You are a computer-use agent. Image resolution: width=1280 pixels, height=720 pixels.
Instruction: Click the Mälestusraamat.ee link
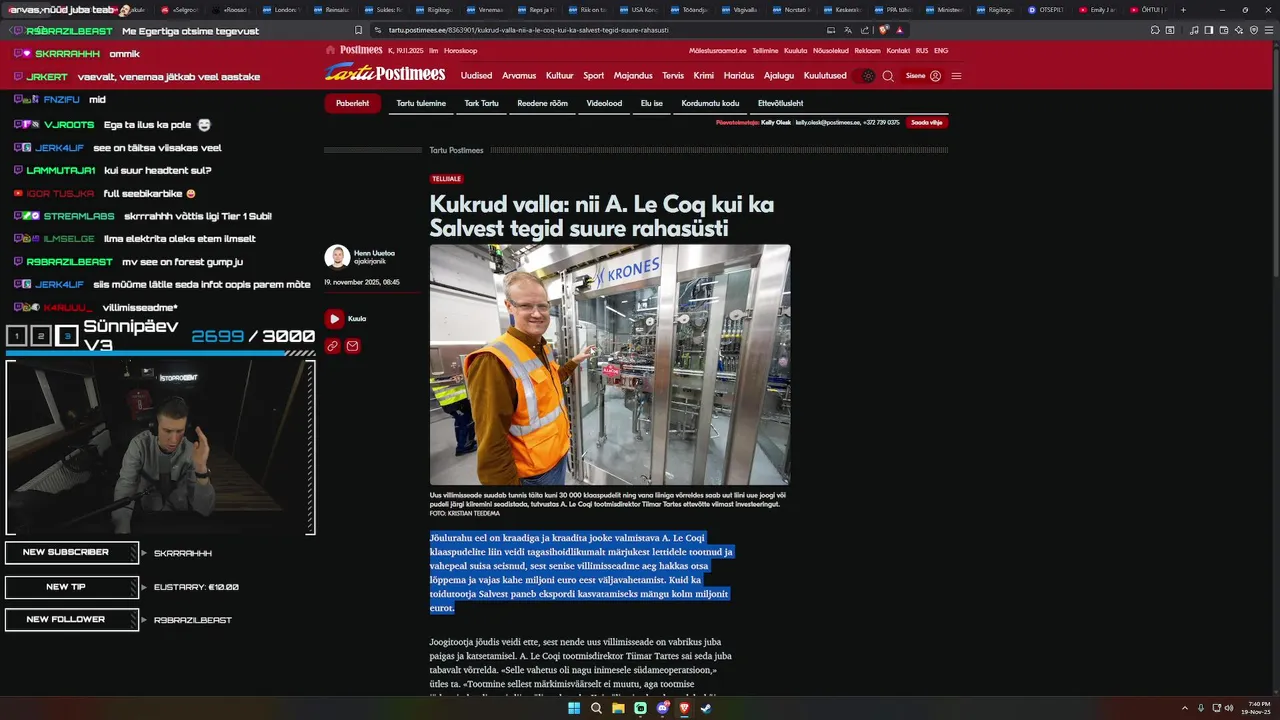pos(717,50)
